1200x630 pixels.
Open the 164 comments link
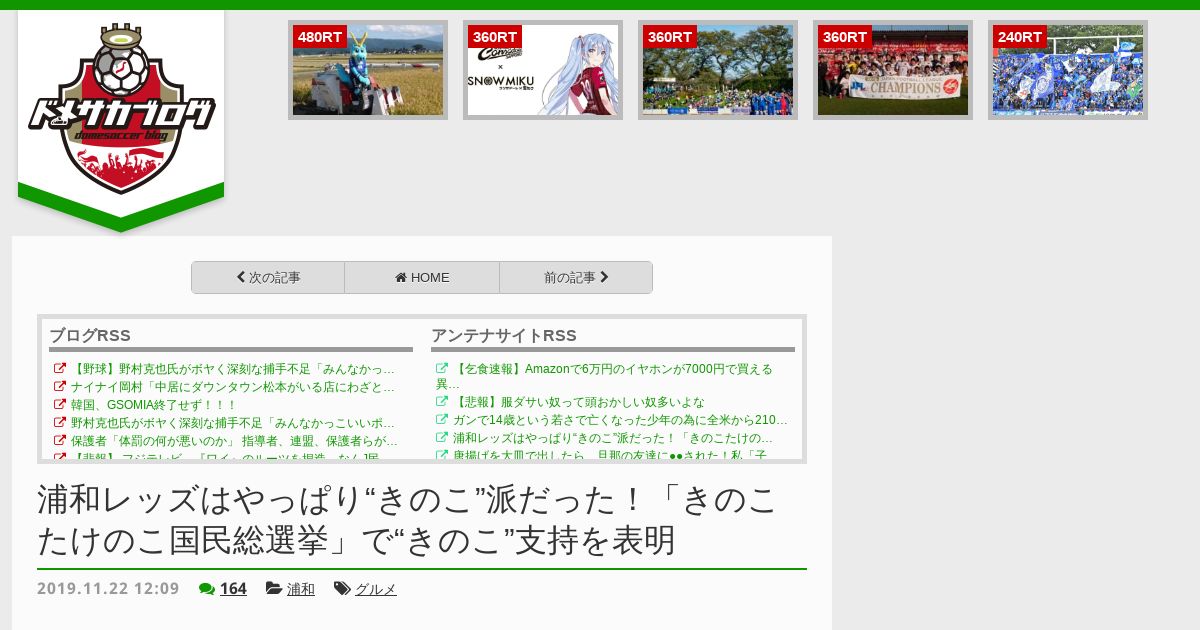click(233, 589)
